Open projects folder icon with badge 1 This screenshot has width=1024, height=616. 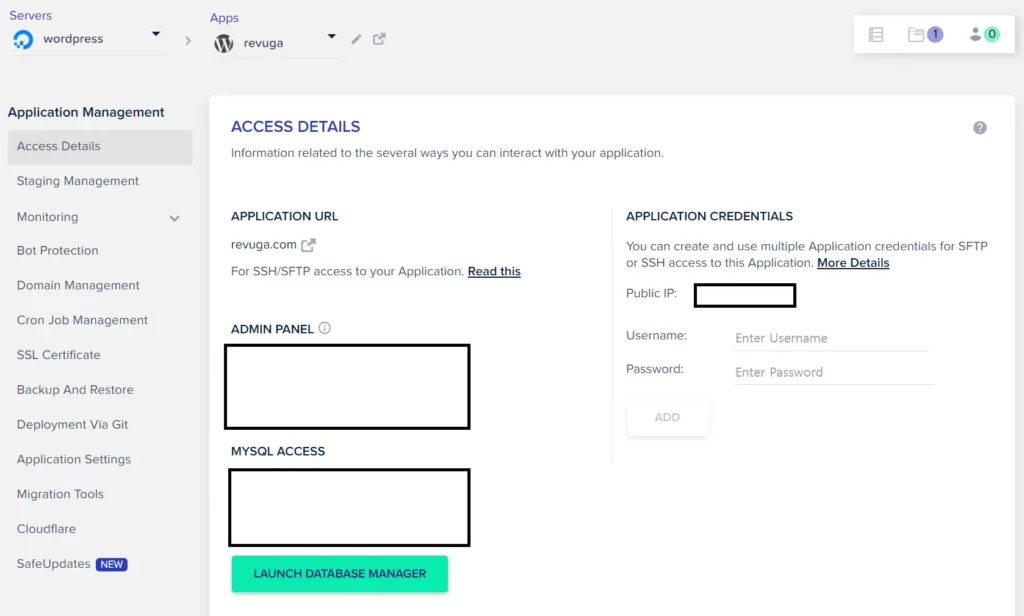tap(925, 35)
